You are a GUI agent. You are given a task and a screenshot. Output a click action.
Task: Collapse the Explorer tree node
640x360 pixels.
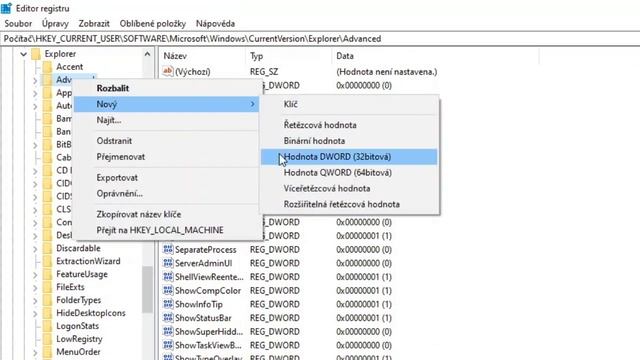coord(24,54)
